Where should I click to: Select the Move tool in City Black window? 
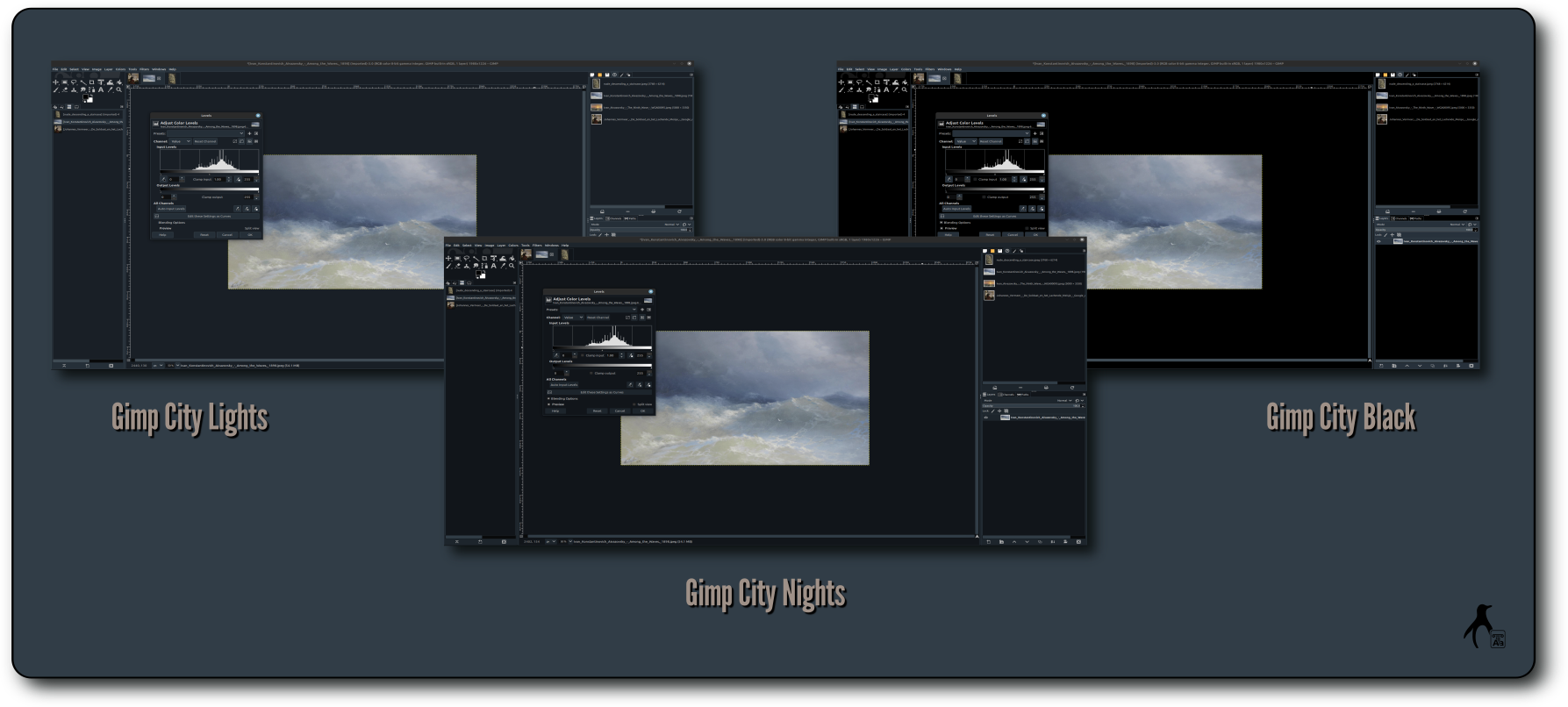(x=841, y=82)
